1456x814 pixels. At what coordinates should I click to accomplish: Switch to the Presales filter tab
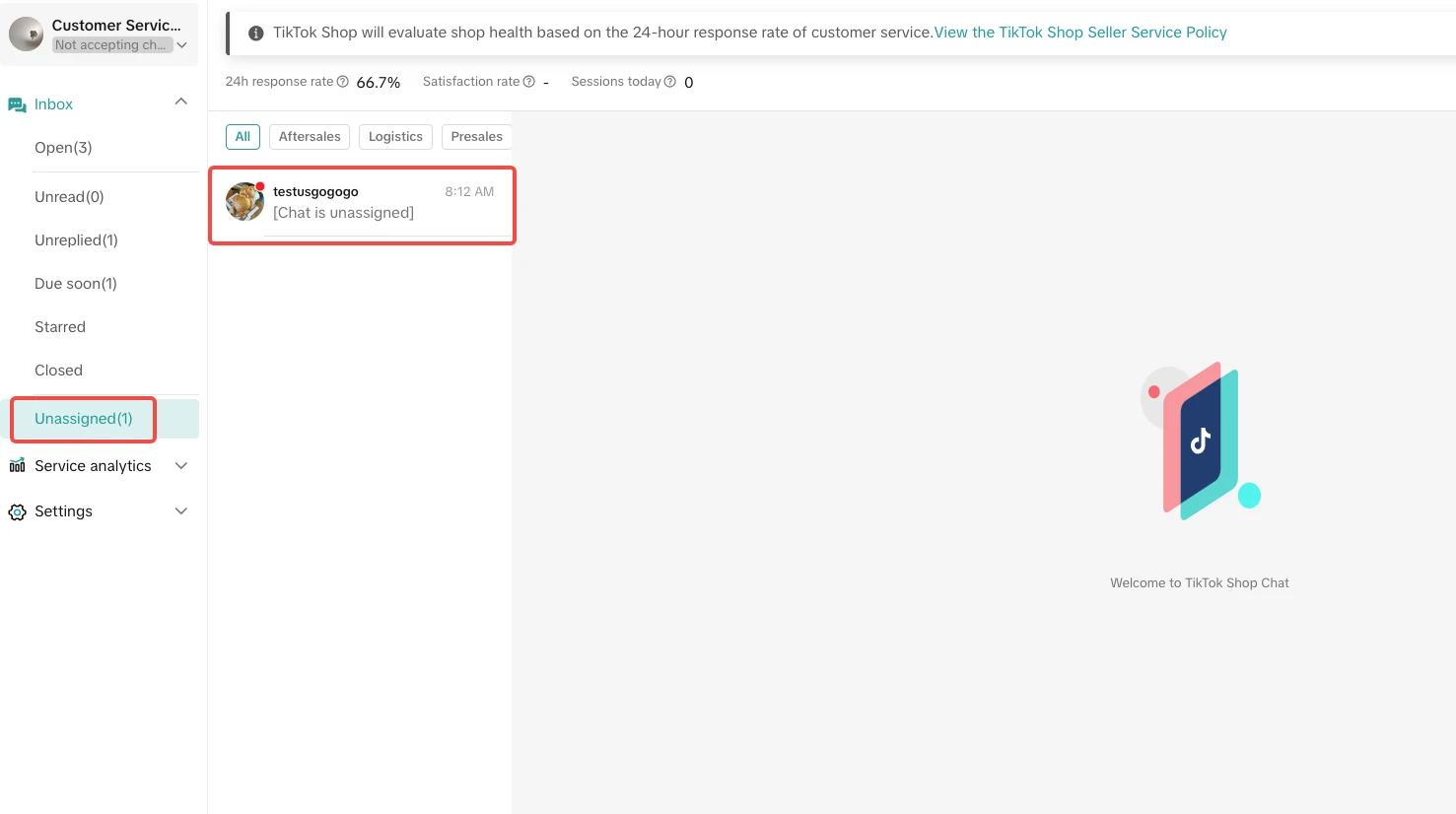tap(476, 137)
